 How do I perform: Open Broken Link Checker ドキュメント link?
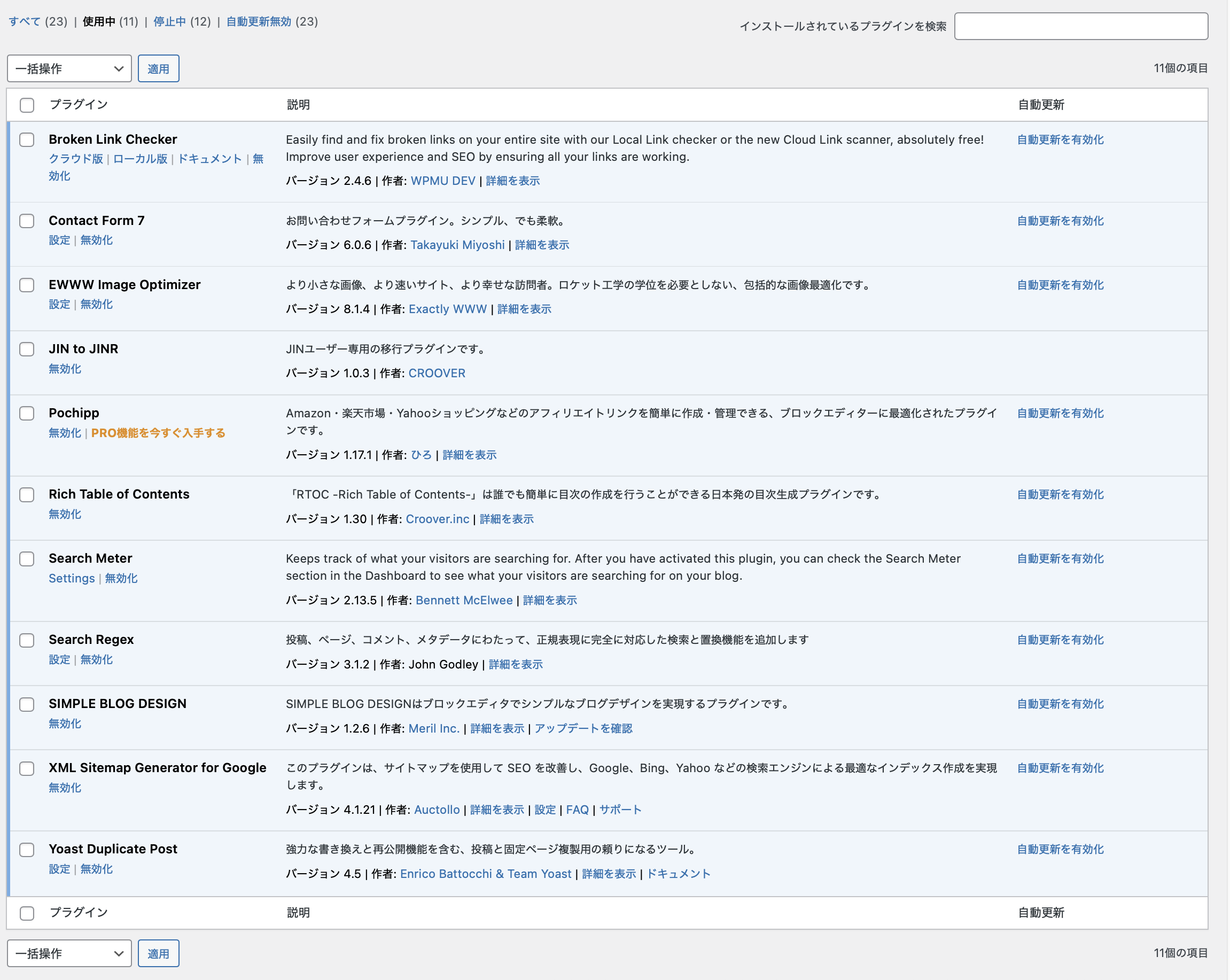point(210,159)
